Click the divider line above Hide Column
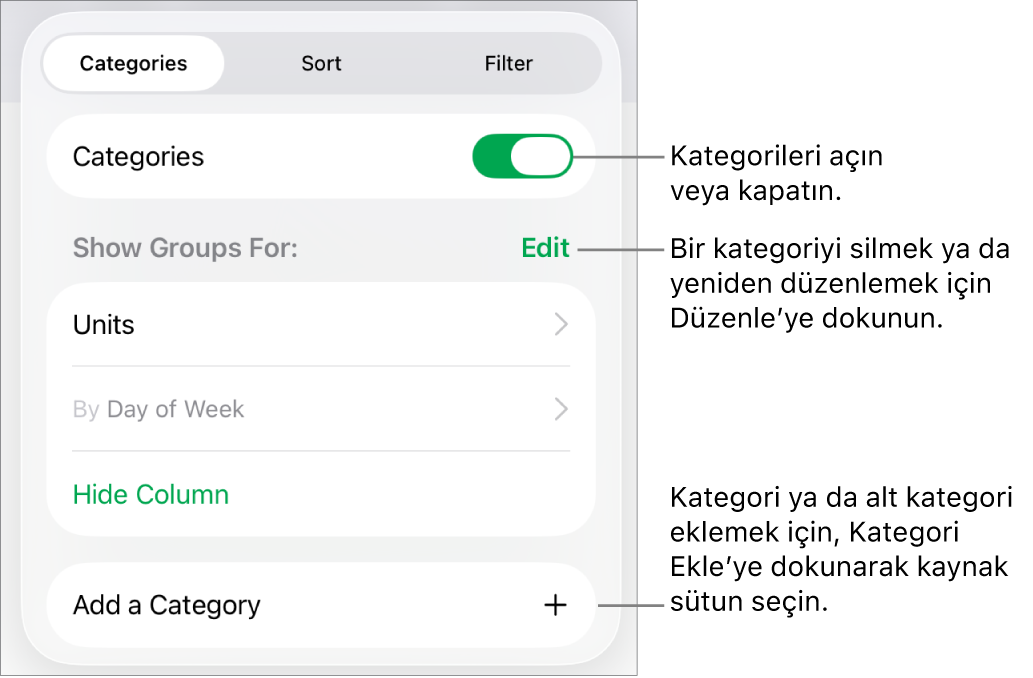This screenshot has width=1033, height=678. [321, 451]
